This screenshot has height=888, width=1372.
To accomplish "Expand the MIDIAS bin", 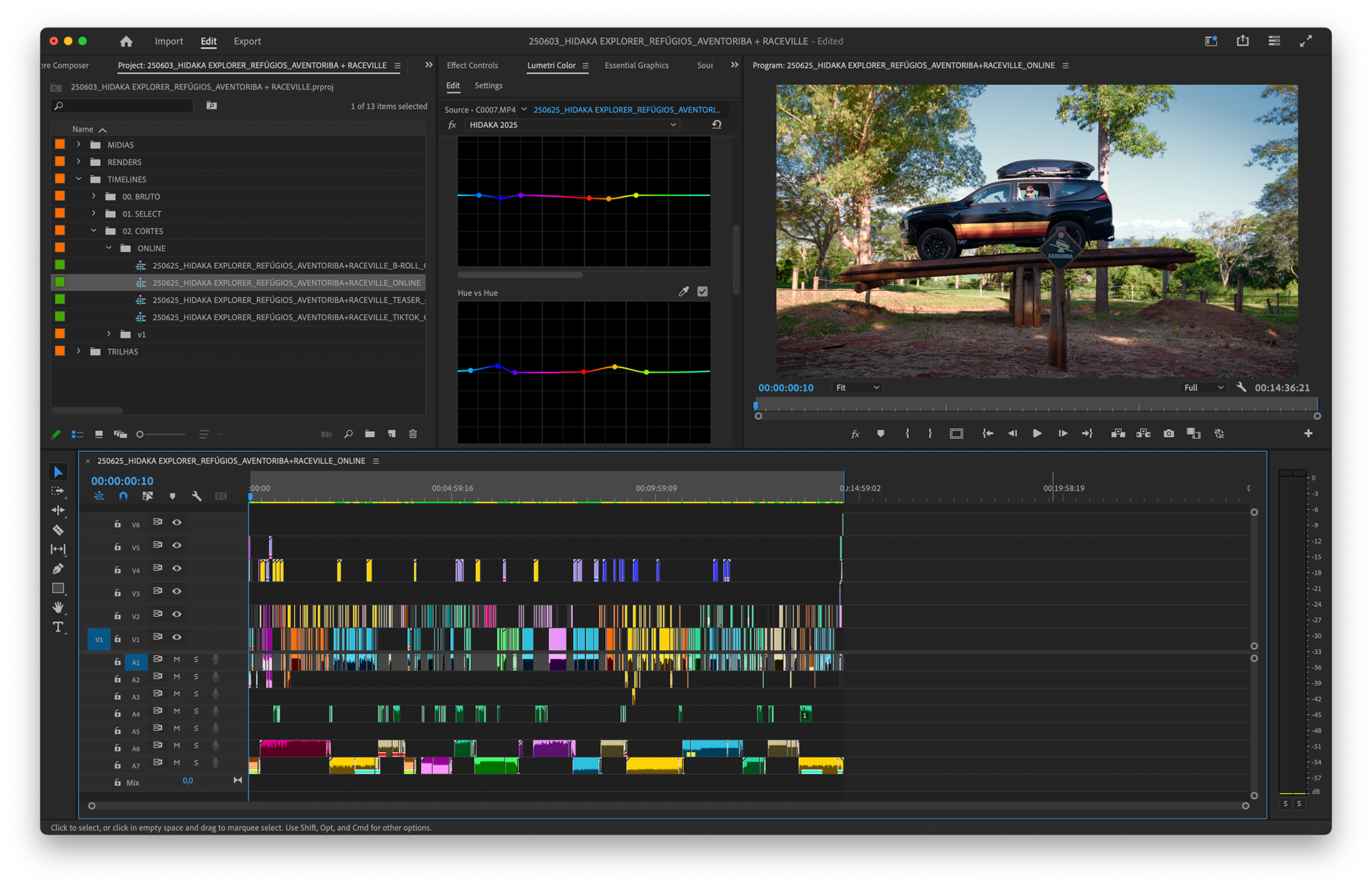I will point(79,144).
